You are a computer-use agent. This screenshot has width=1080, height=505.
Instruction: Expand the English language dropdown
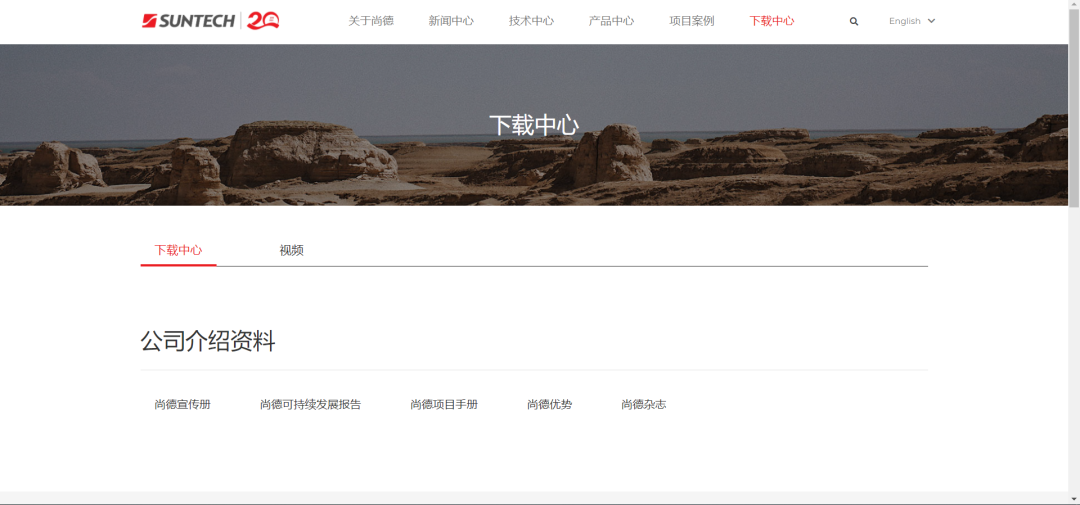911,21
